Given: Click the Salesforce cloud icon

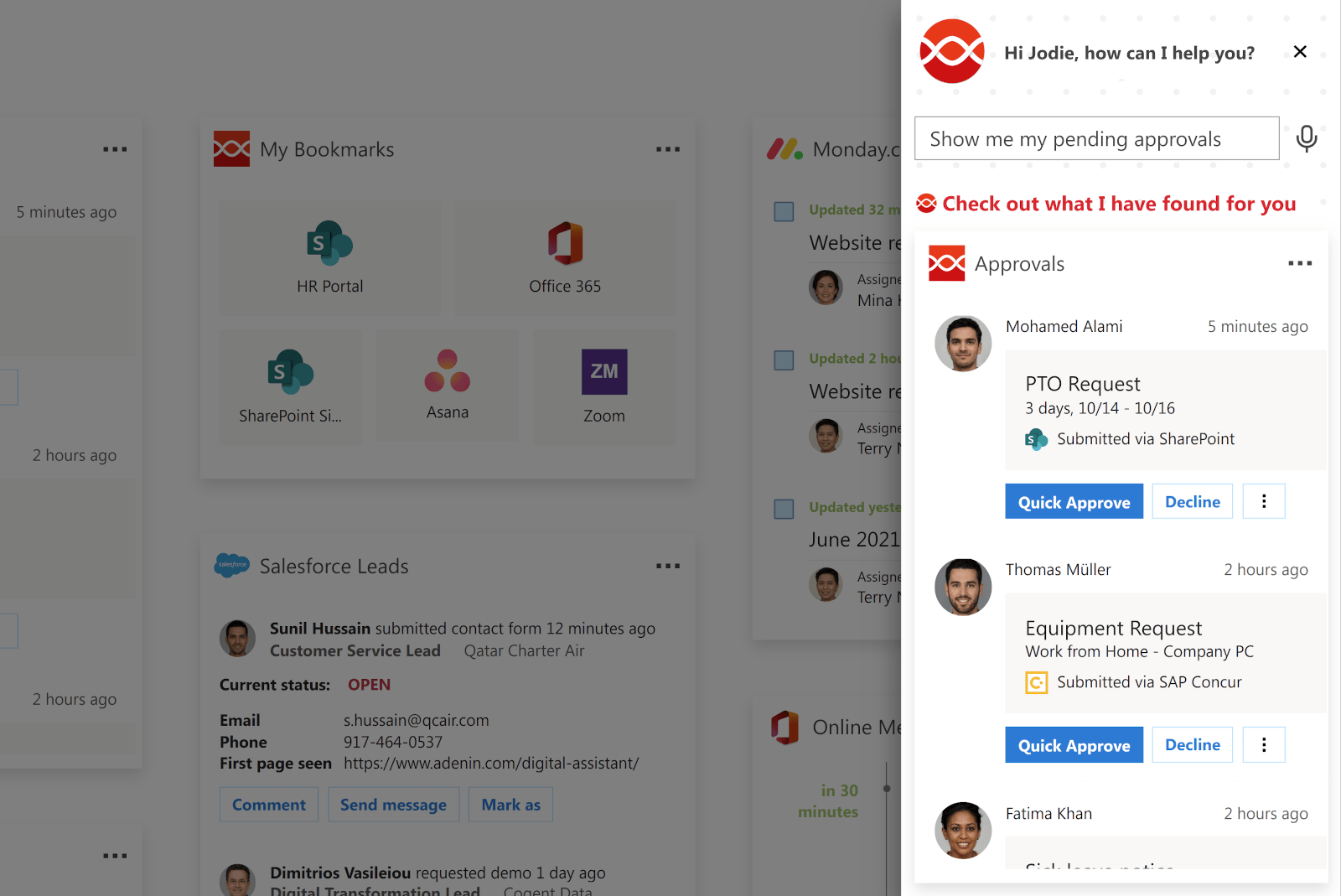Looking at the screenshot, I should 232,565.
